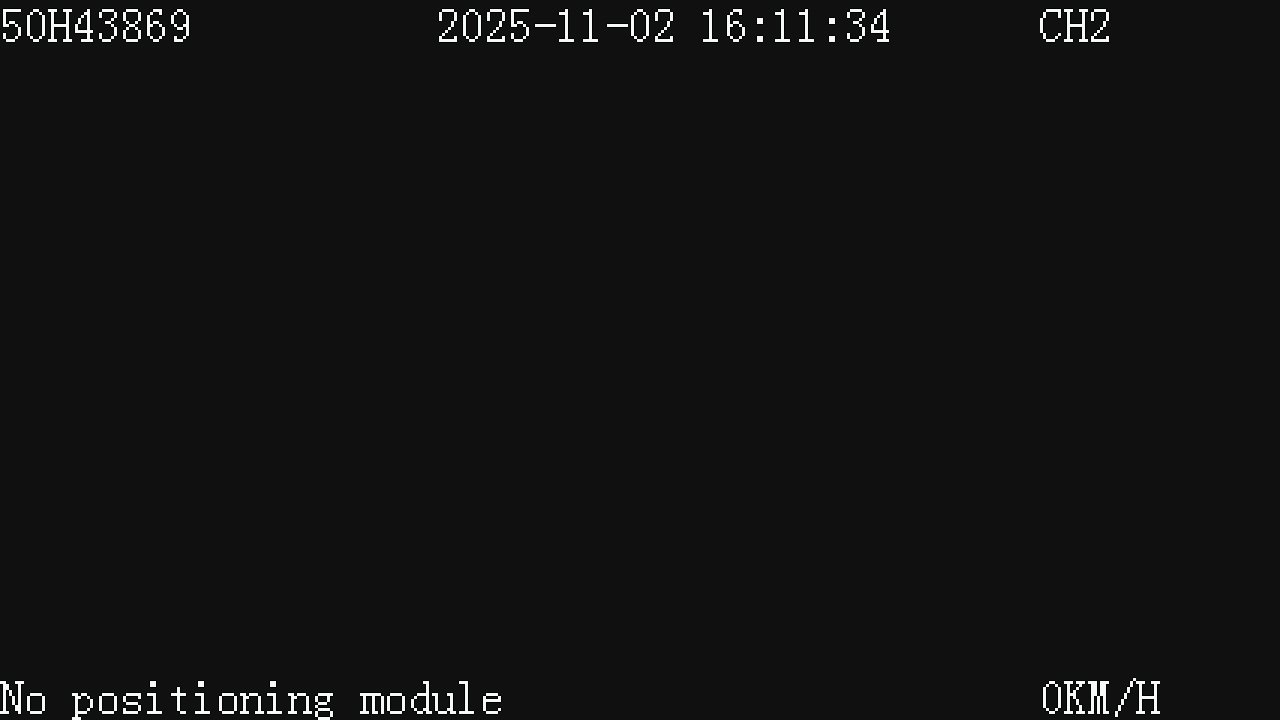The width and height of the screenshot is (1280, 720).
Task: Click the word module in status text
Action: pos(431,699)
